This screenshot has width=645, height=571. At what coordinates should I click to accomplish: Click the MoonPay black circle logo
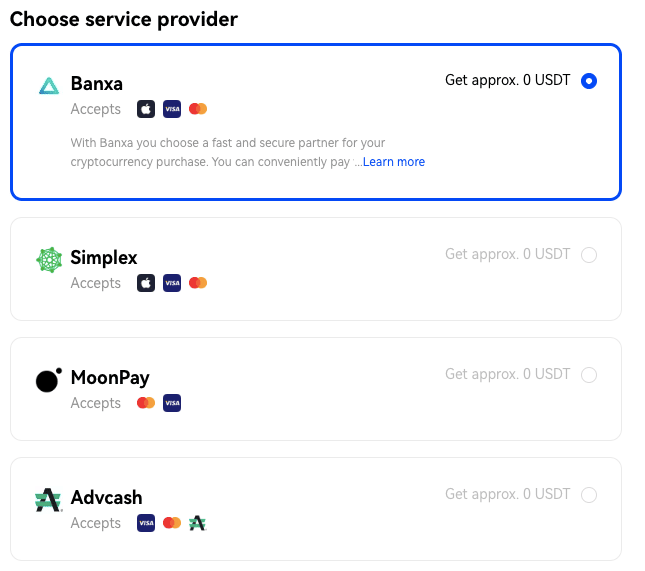tap(49, 379)
